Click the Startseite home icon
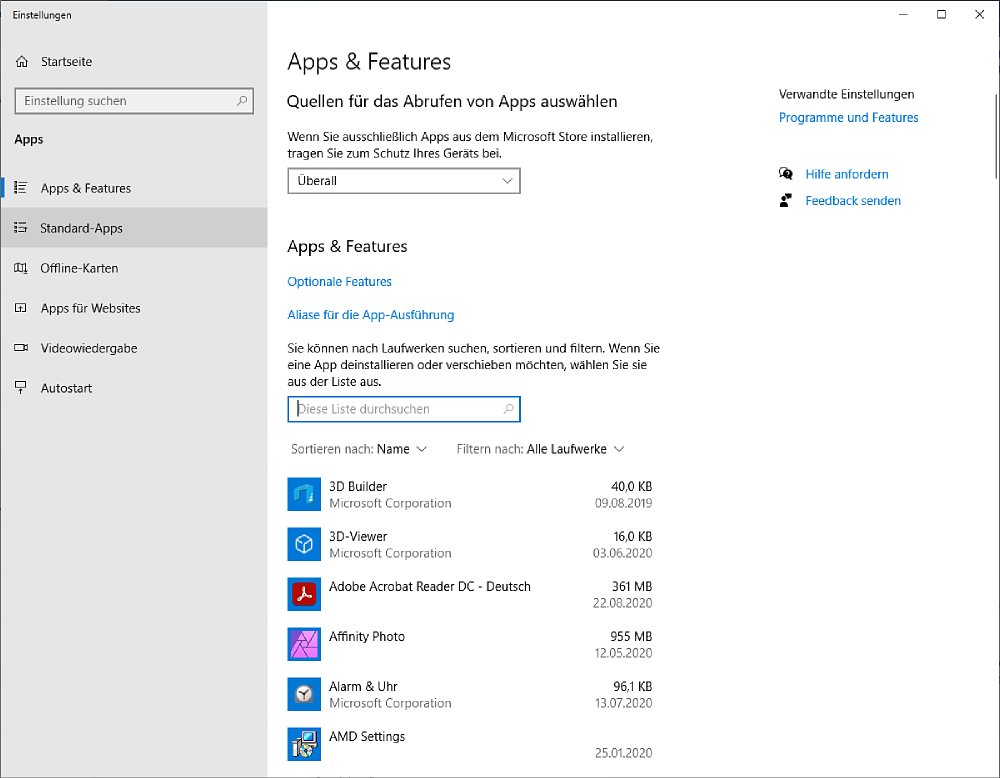This screenshot has height=778, width=1000. click(22, 62)
